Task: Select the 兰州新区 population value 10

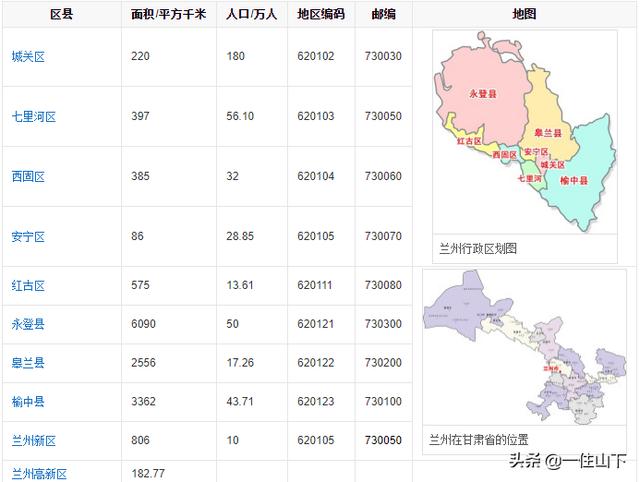Action: click(x=233, y=440)
